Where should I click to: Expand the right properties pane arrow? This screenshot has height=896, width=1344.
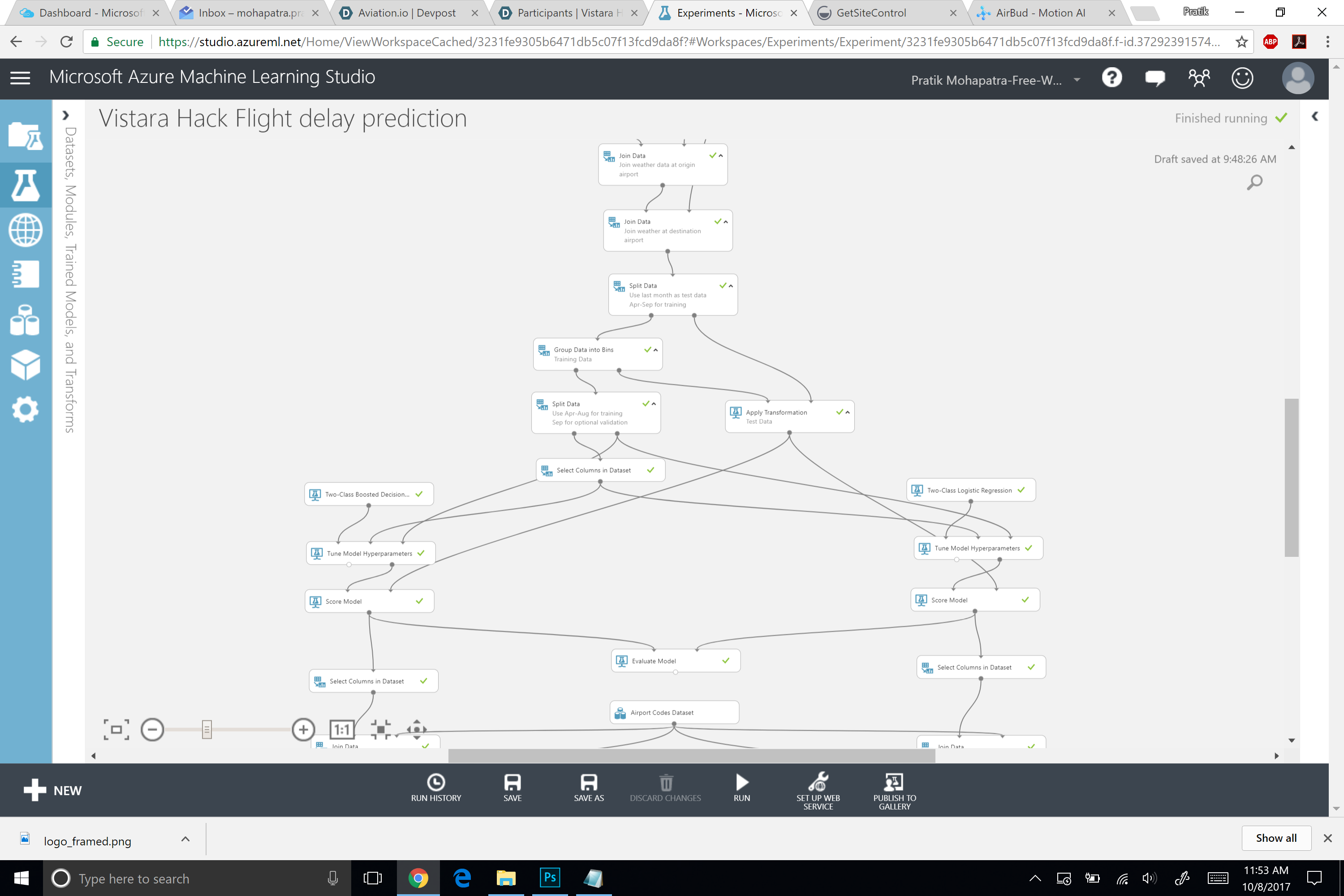pos(1315,116)
